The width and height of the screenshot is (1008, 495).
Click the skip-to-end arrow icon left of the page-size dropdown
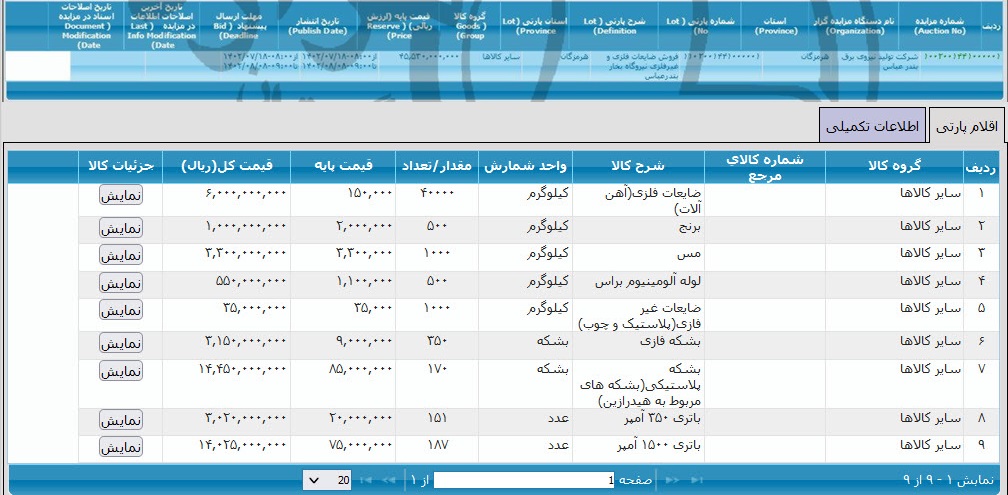coord(366,480)
